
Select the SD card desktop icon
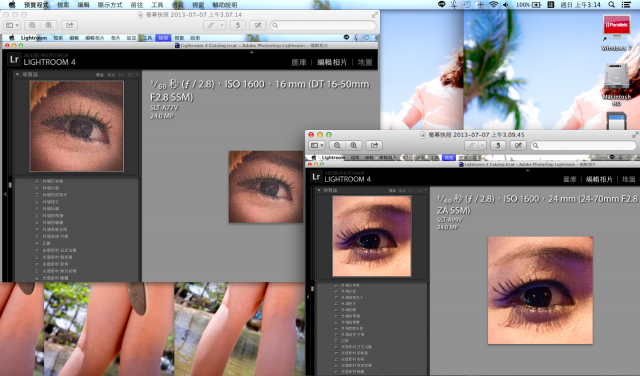click(616, 121)
